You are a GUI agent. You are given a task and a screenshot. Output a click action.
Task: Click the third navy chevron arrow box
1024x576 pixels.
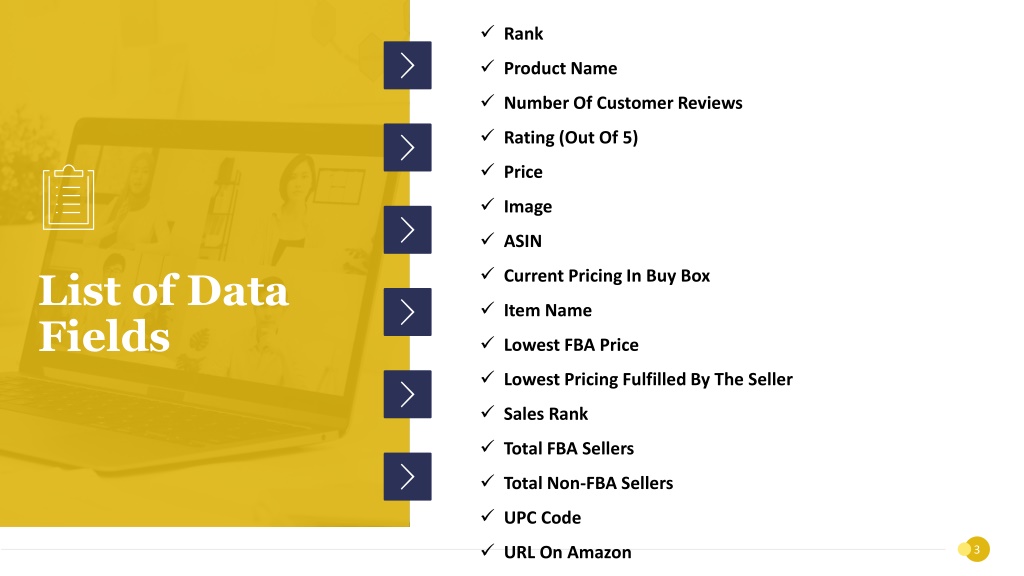coord(408,230)
